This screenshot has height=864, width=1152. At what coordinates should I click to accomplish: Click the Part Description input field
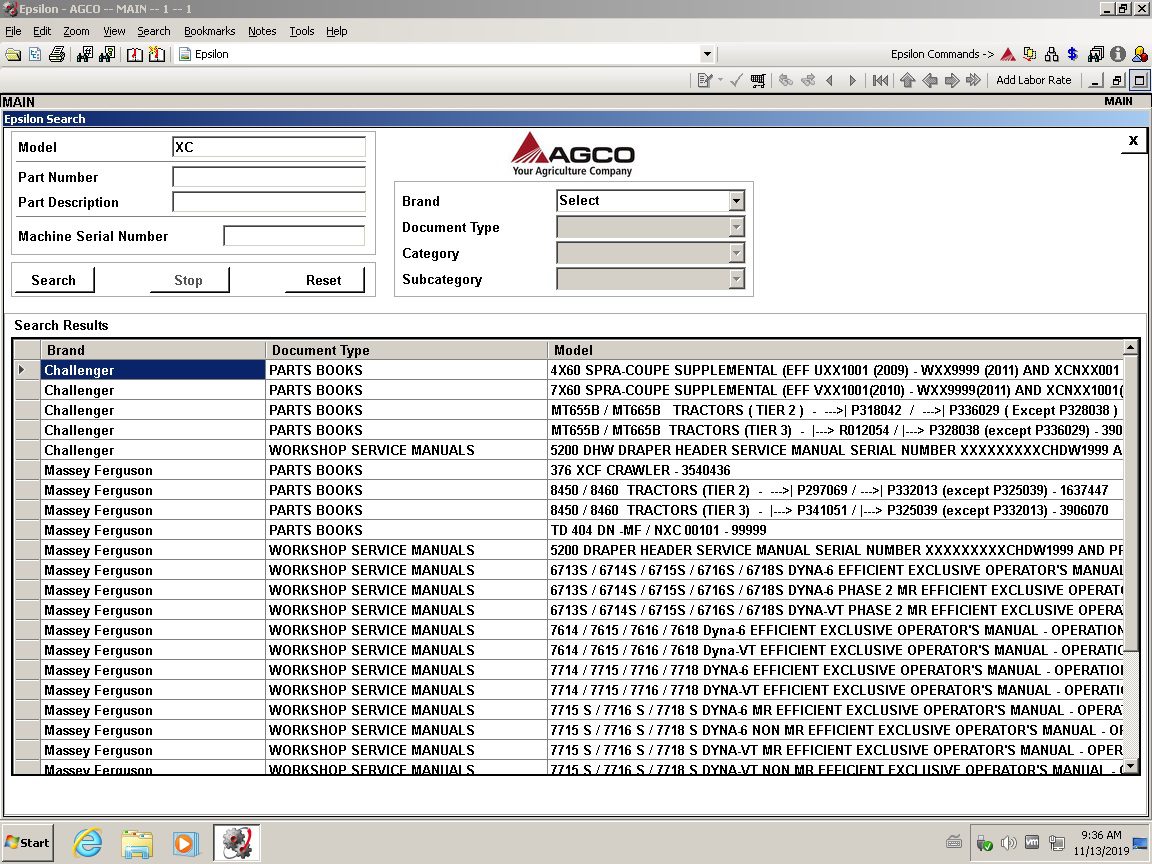[x=269, y=202]
